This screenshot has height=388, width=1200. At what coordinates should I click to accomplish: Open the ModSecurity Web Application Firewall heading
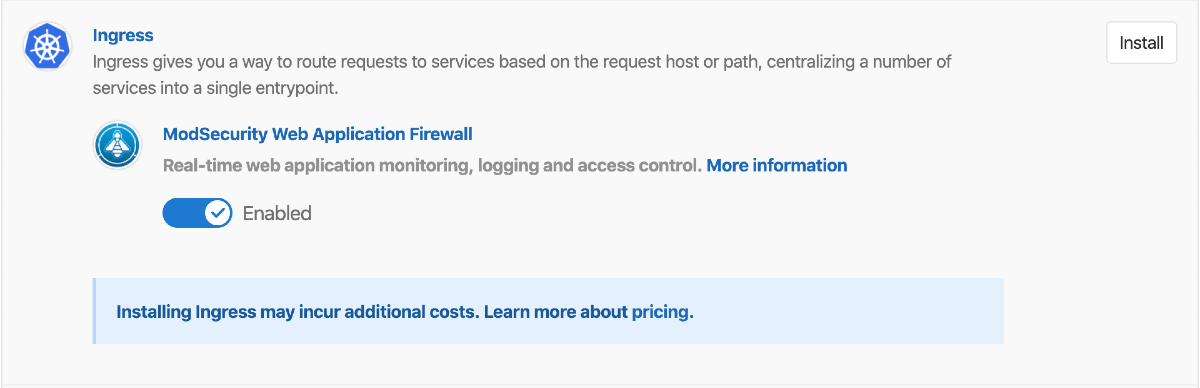pyautogui.click(x=317, y=134)
